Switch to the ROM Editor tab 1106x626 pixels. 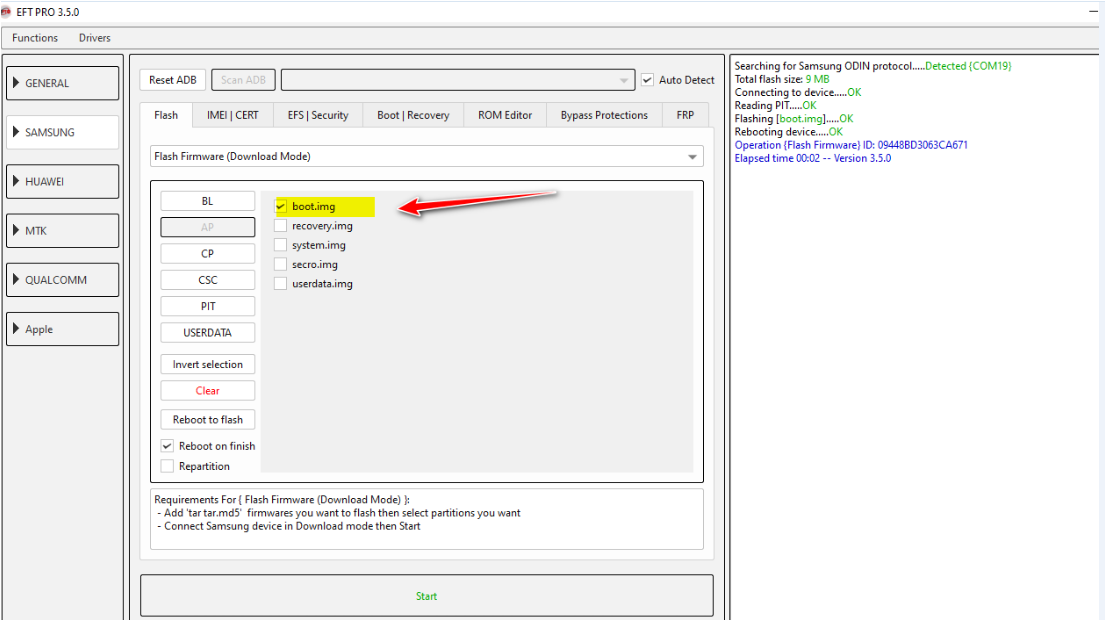pos(505,115)
